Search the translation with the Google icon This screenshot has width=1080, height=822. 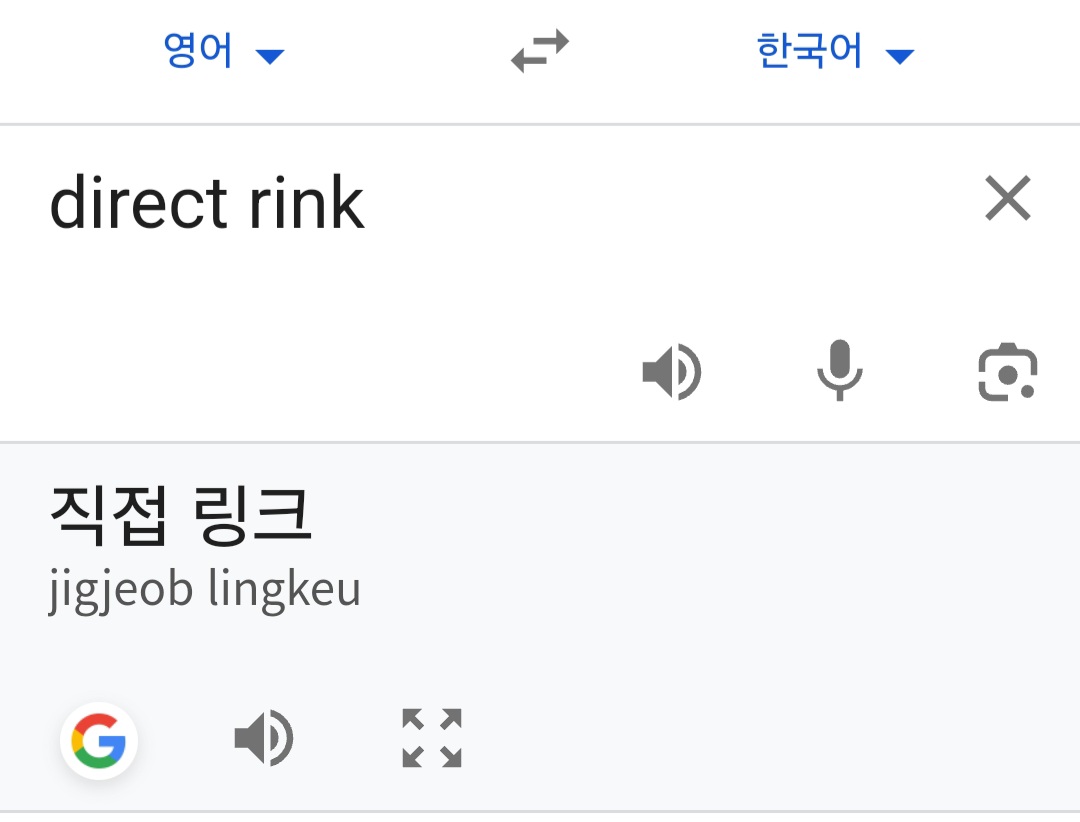point(99,741)
